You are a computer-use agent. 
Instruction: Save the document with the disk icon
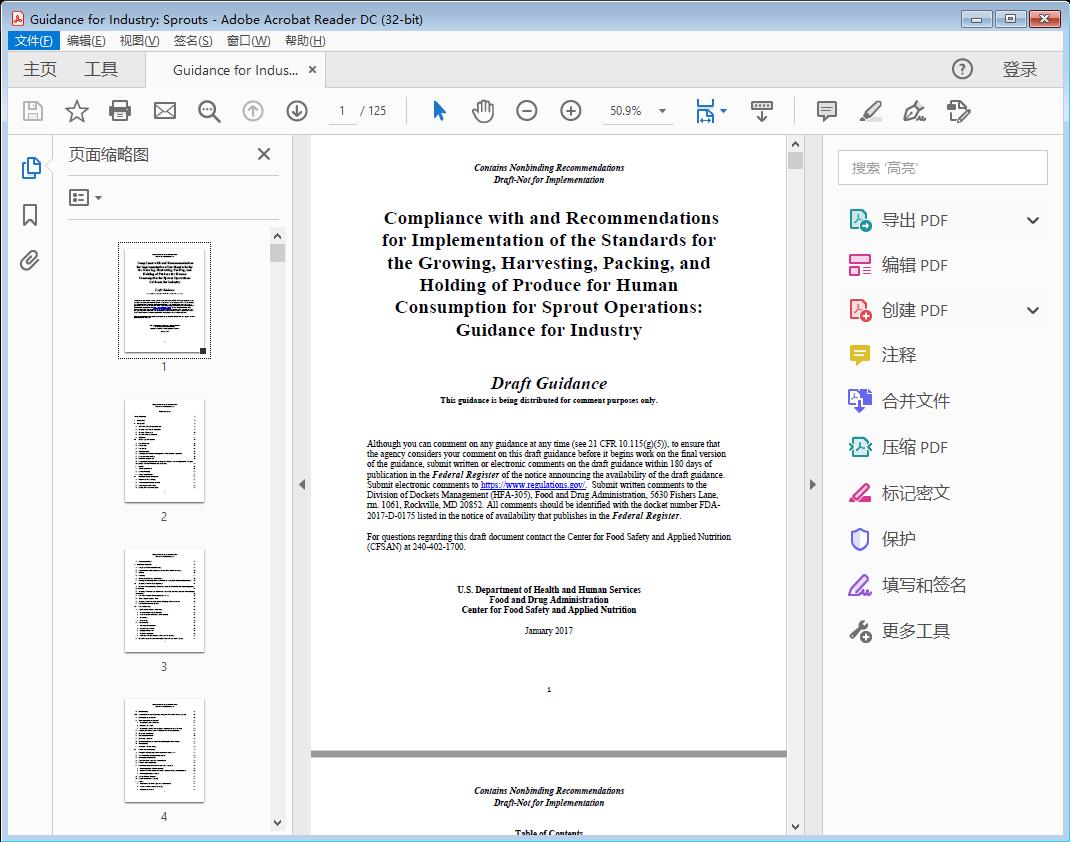point(32,111)
